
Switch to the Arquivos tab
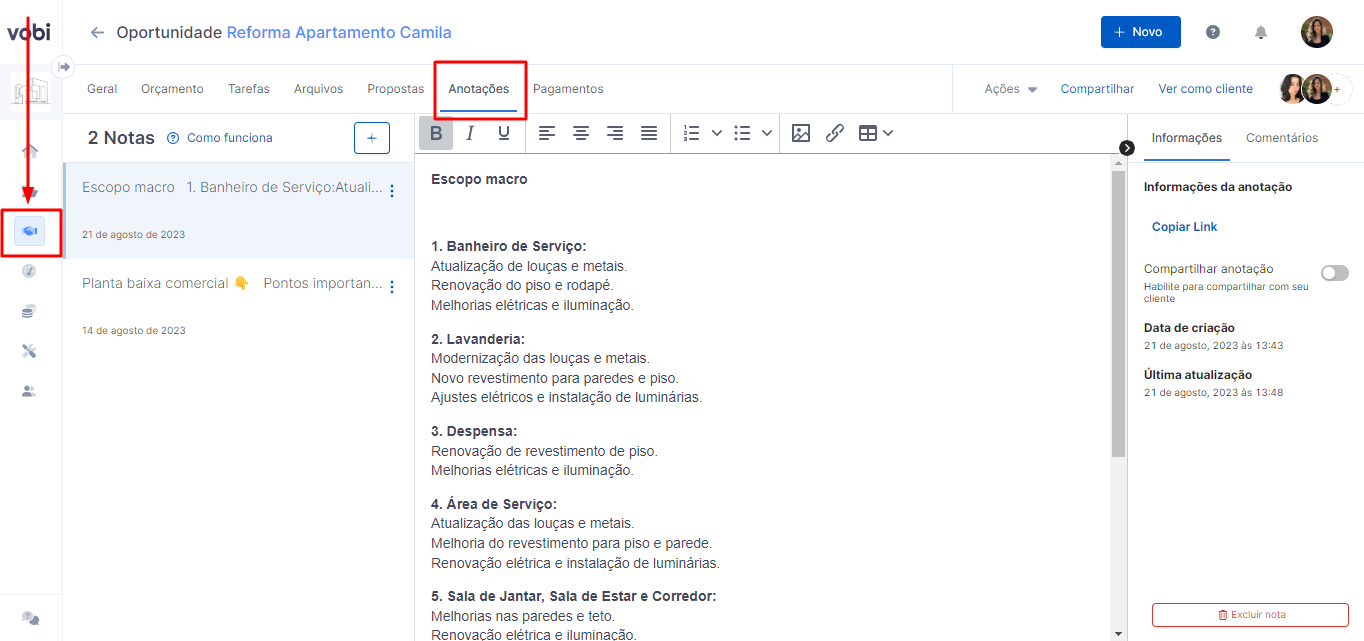(318, 89)
